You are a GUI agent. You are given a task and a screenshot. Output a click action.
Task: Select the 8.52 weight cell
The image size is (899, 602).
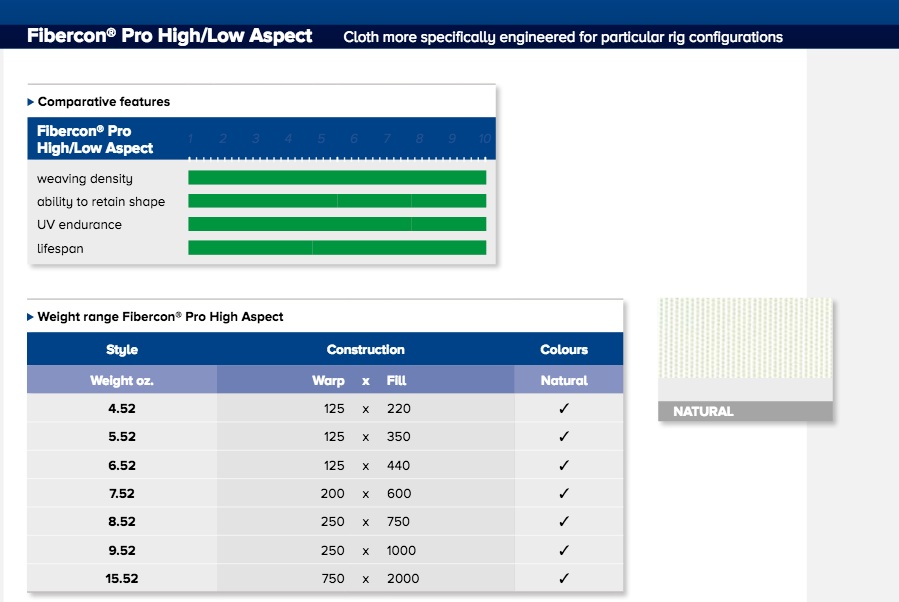point(122,521)
